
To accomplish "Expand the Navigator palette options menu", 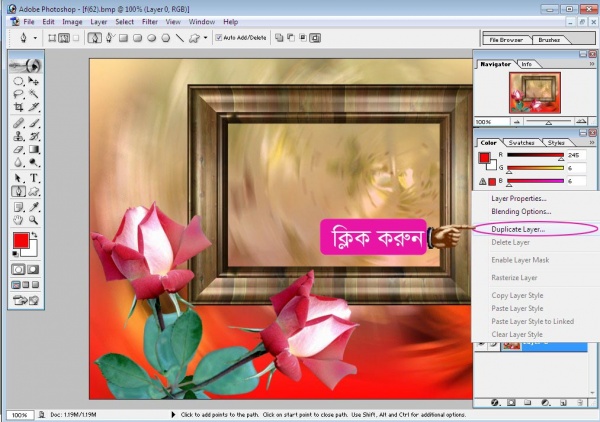I will 592,64.
